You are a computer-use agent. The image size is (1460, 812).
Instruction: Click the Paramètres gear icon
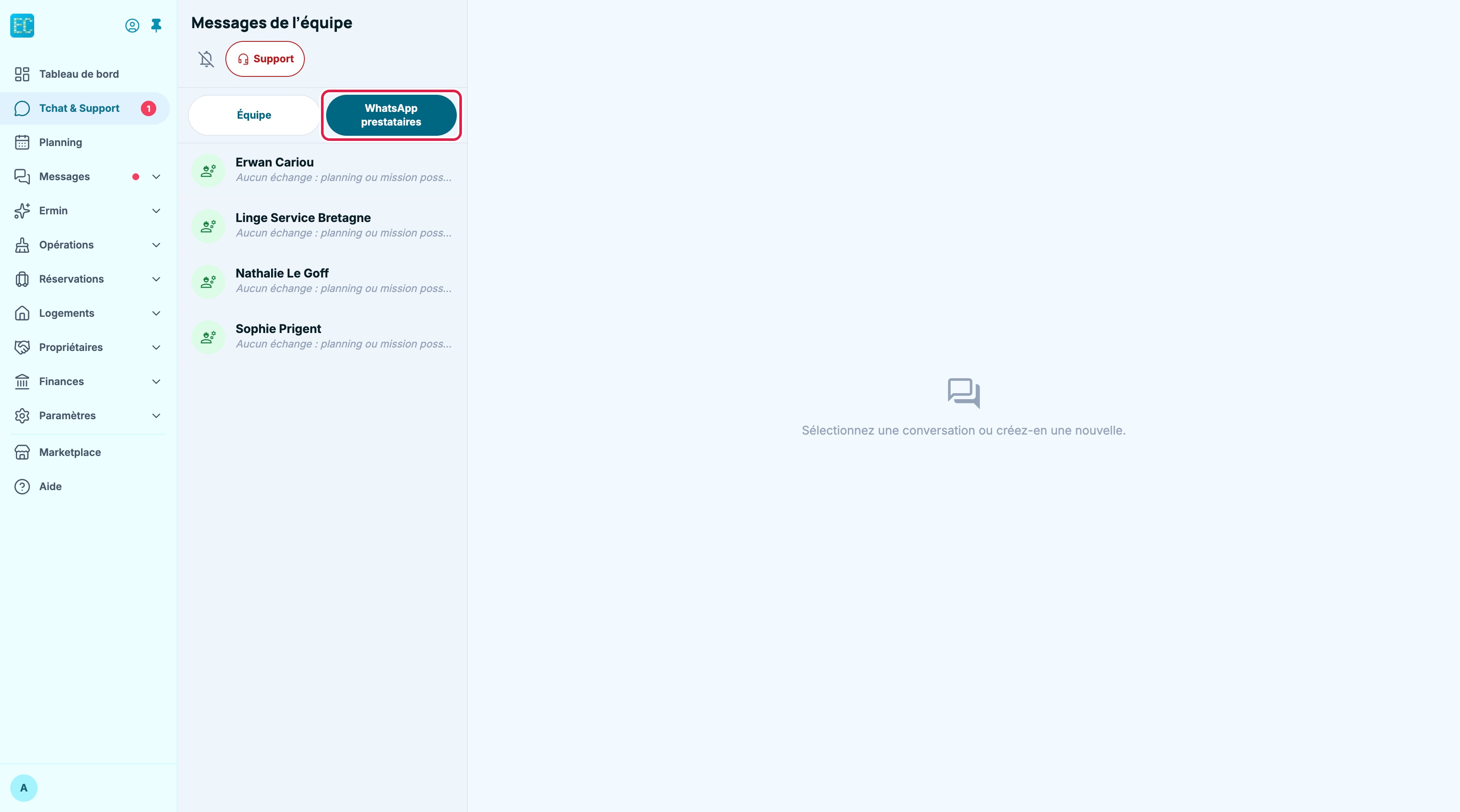pyautogui.click(x=22, y=415)
